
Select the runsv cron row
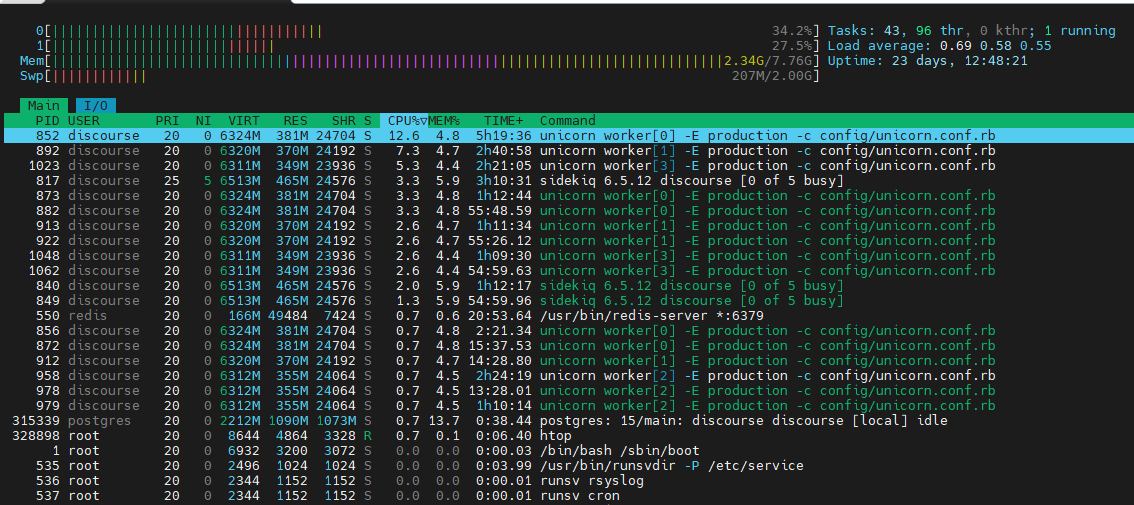tap(567, 495)
